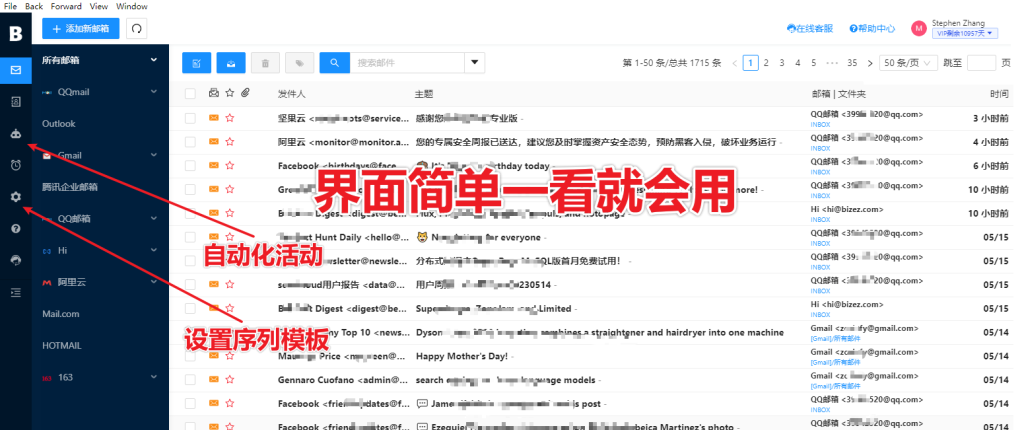
Task: Star the Gennaro Cuofano email
Action: [229, 380]
